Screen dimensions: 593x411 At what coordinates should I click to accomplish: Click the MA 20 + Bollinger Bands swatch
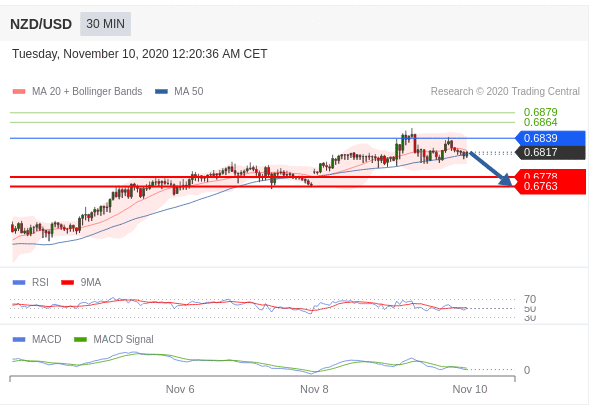(19, 92)
